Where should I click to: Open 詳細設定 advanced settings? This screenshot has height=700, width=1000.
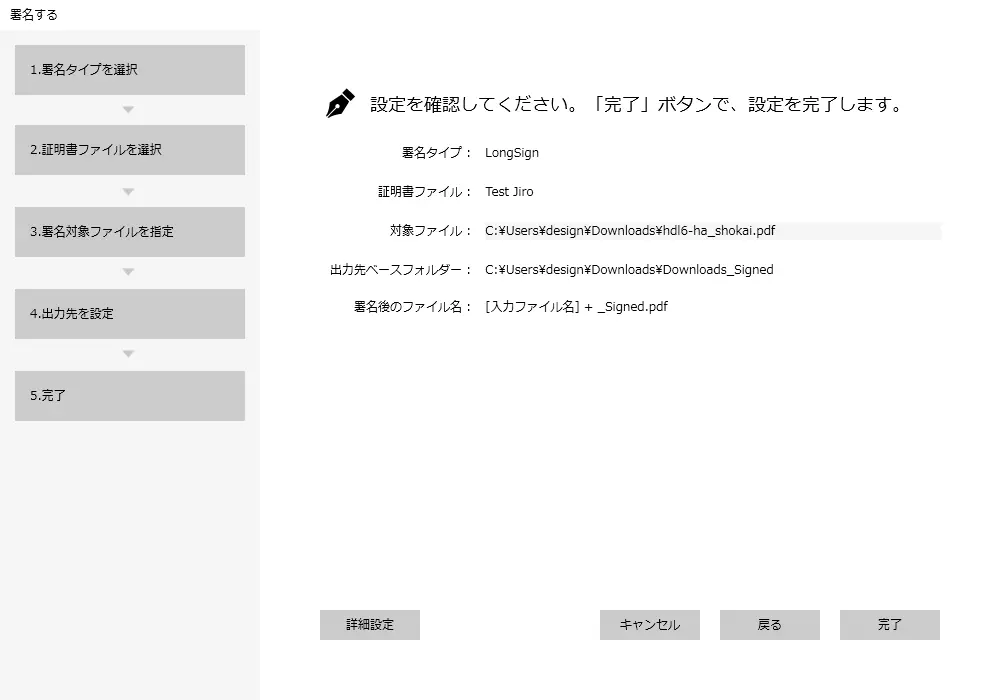[370, 625]
